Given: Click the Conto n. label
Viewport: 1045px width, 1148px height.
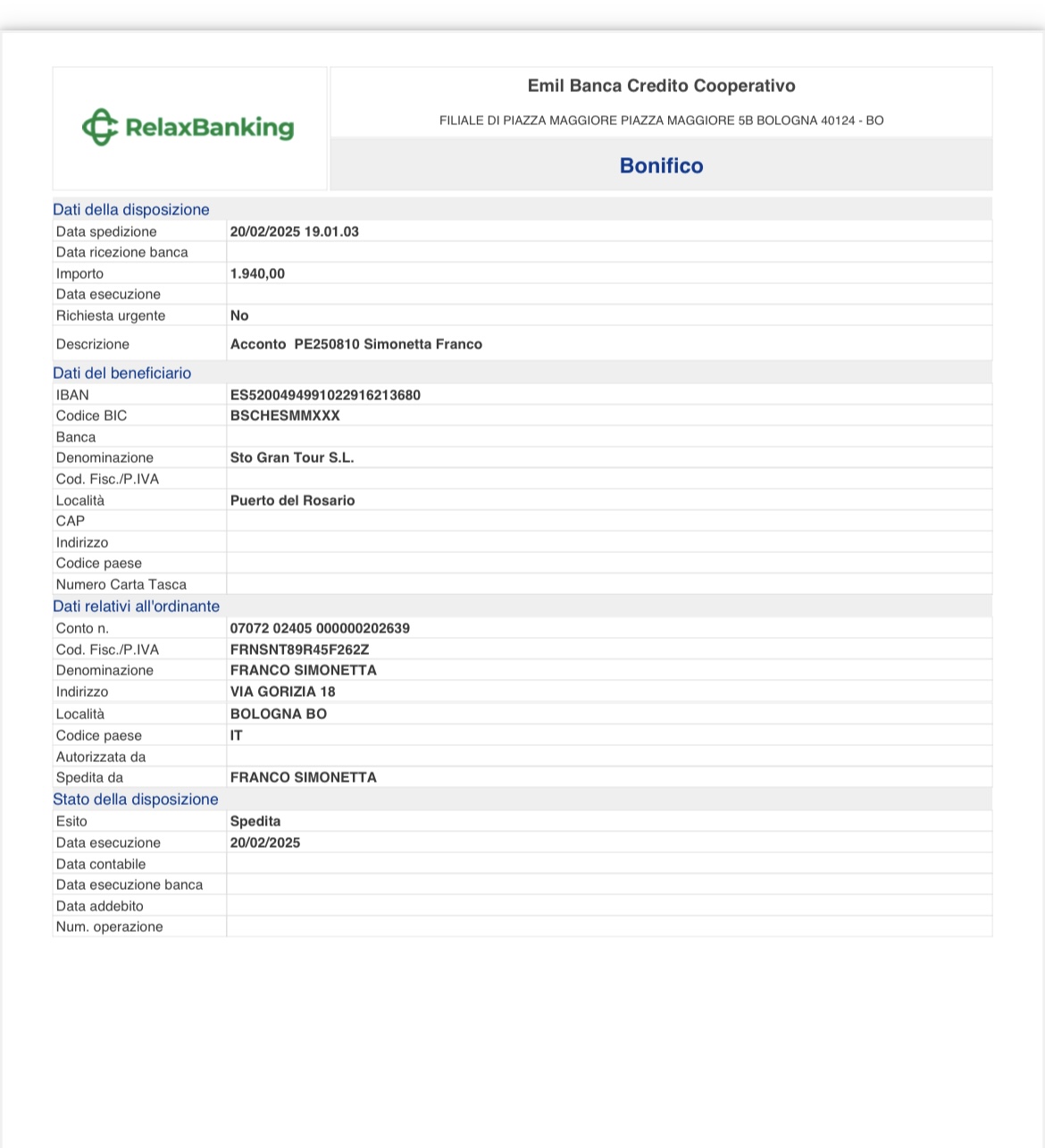Looking at the screenshot, I should pyautogui.click(x=82, y=628).
